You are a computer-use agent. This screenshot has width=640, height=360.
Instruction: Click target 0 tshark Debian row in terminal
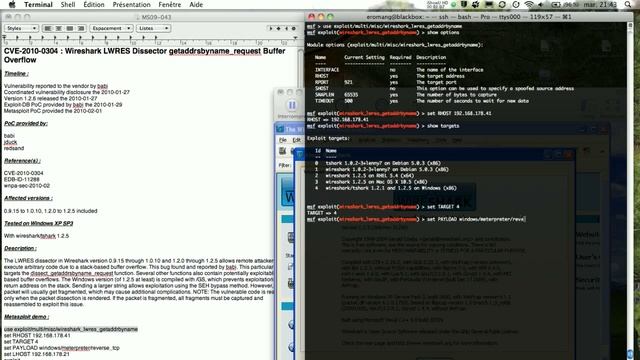pos(378,163)
